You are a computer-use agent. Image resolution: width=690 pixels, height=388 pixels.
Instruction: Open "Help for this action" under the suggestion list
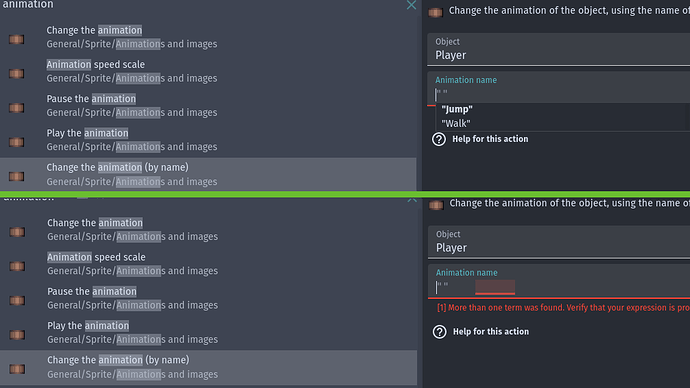(x=490, y=139)
